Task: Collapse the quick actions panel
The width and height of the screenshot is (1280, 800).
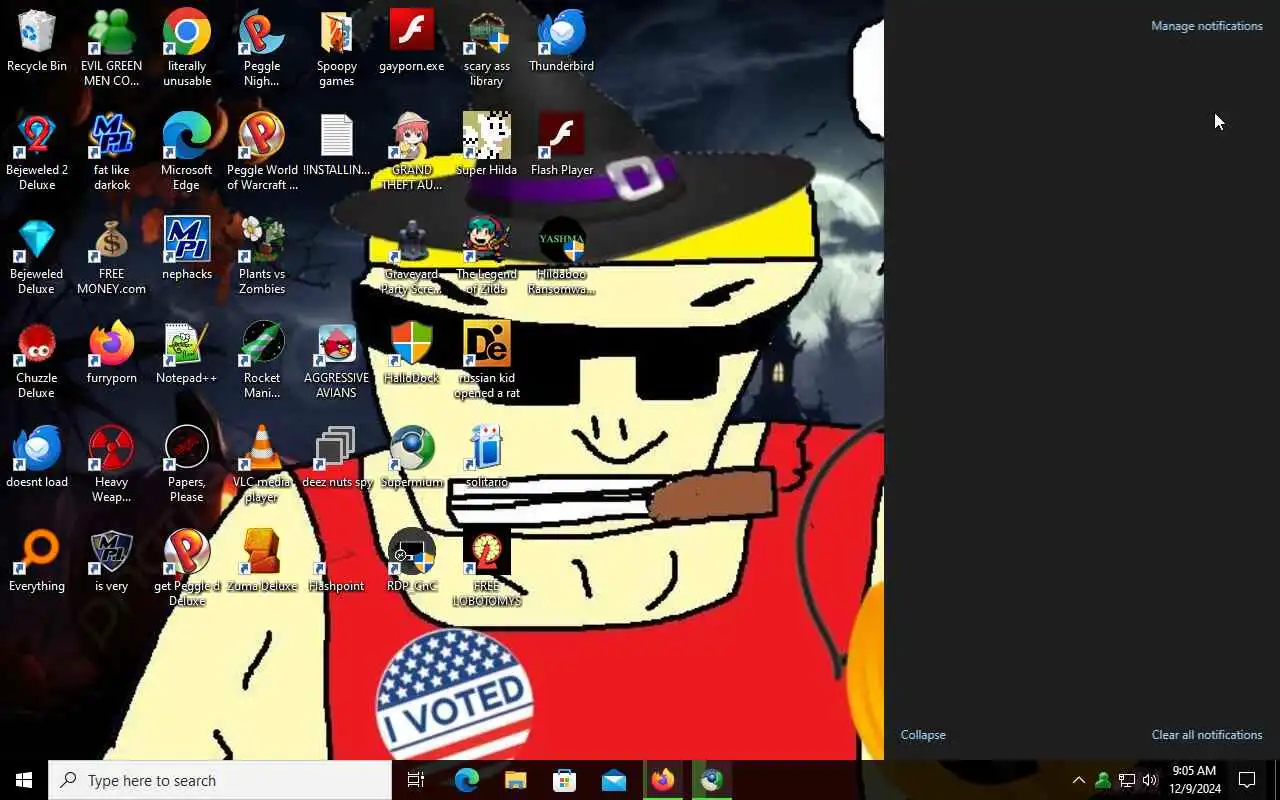Action: [923, 735]
